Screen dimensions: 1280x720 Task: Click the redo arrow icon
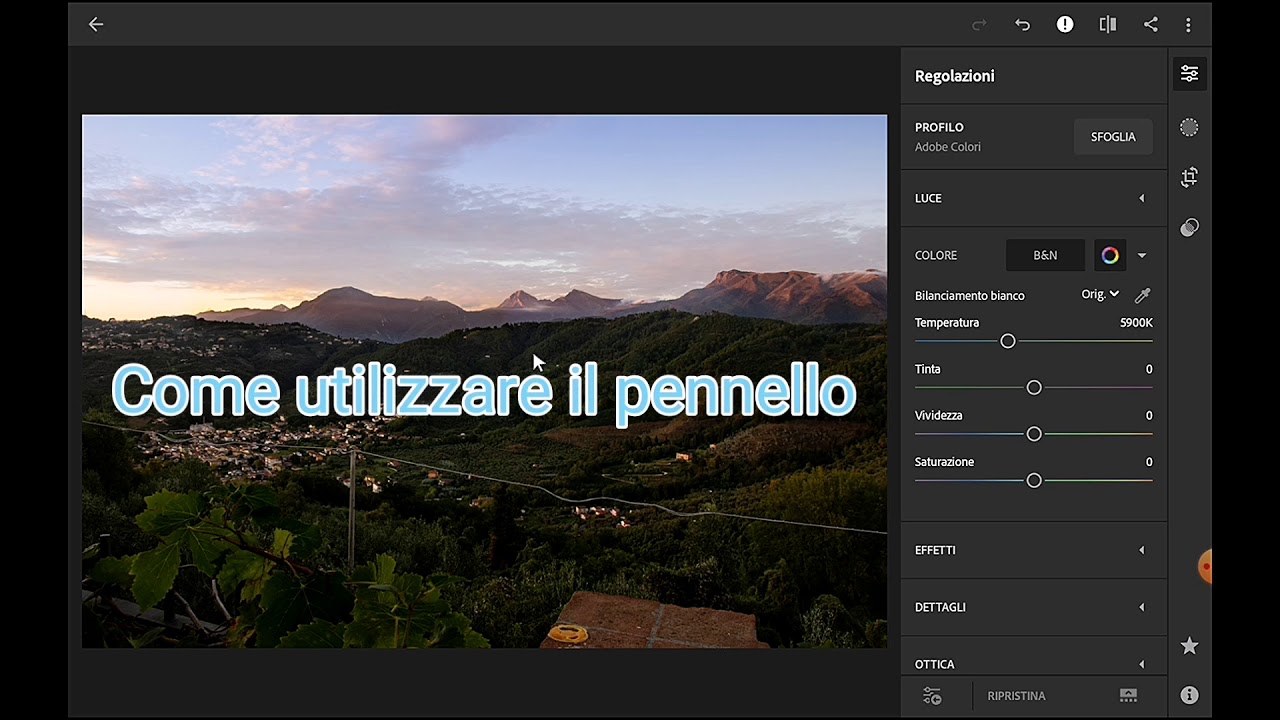point(979,25)
